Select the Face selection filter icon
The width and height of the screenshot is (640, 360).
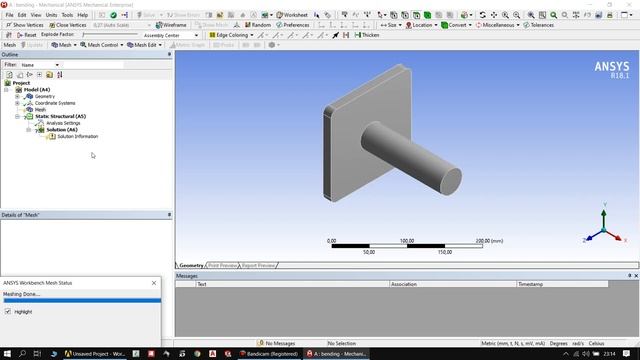tap(416, 15)
